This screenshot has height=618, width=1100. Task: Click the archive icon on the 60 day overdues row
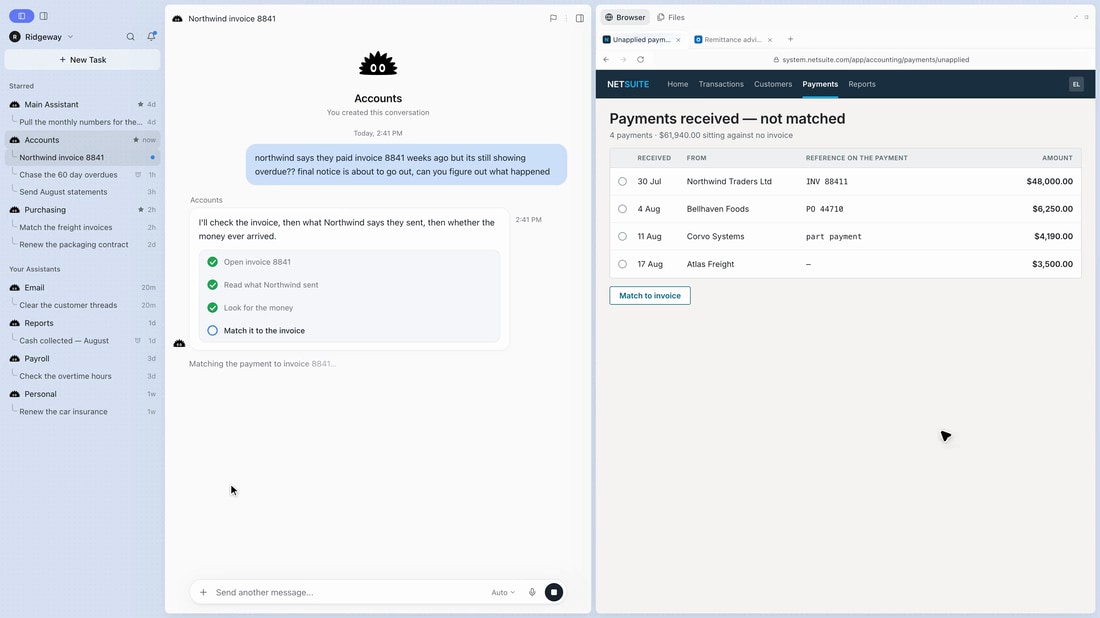coord(138,175)
